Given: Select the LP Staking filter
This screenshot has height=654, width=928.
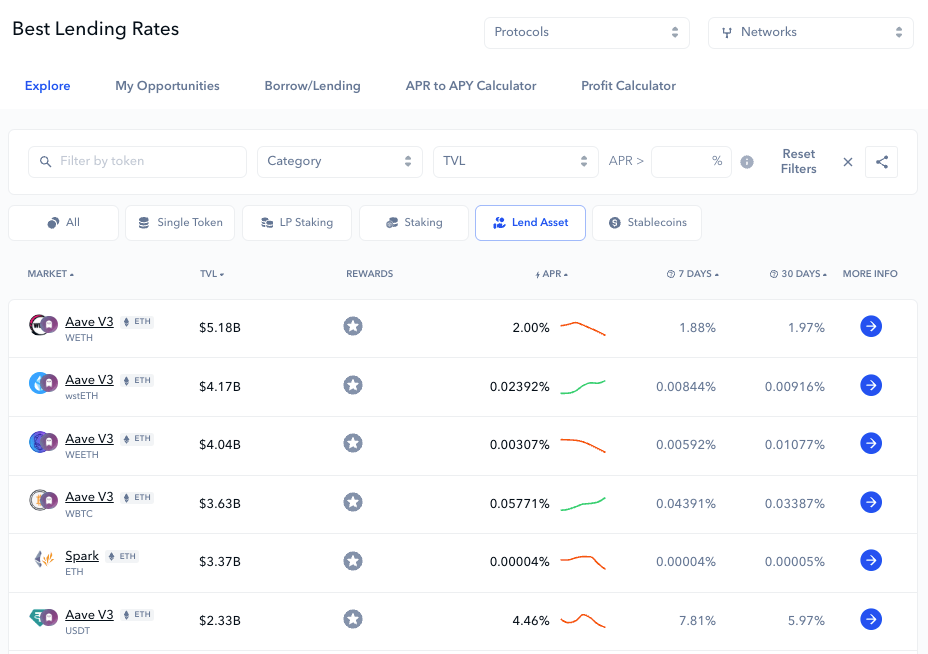Looking at the screenshot, I should click(297, 223).
